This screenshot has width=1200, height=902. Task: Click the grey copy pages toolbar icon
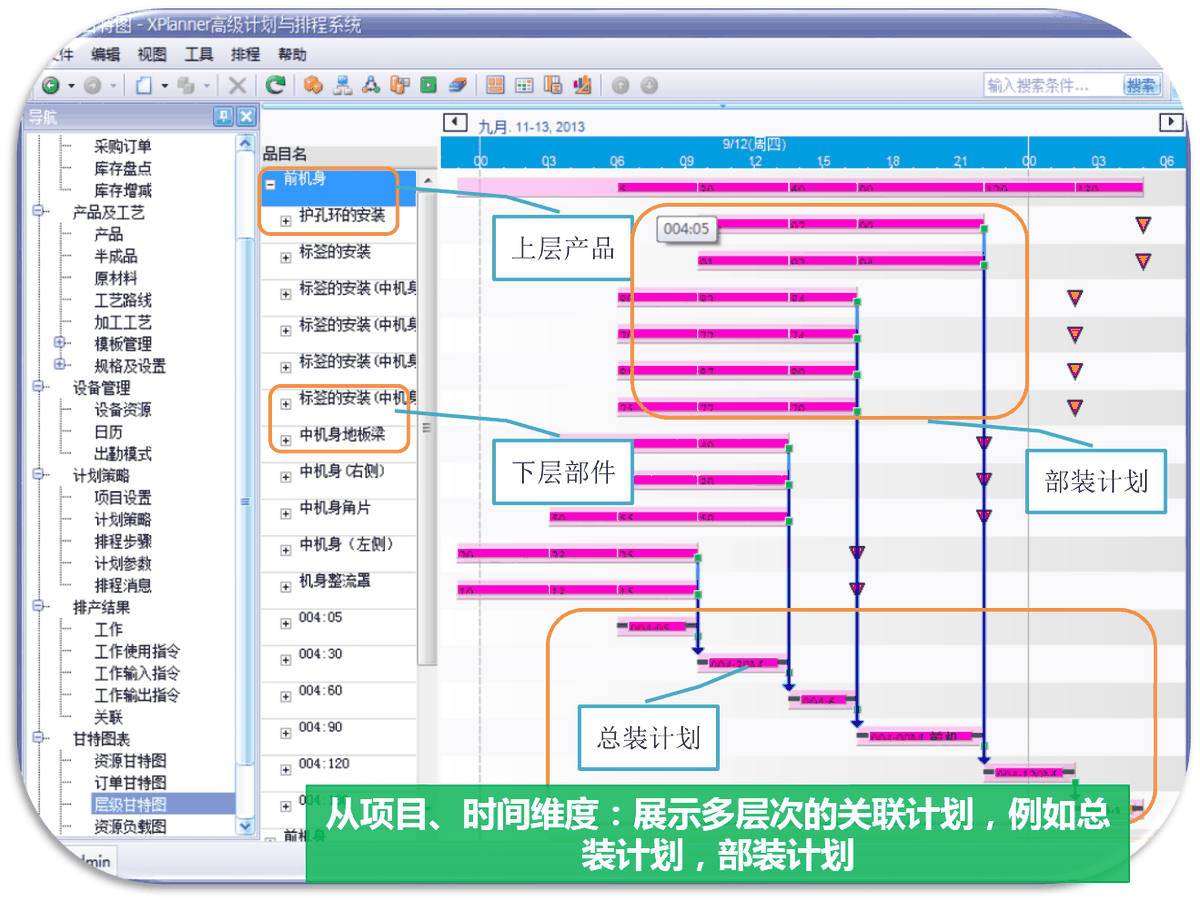(187, 86)
